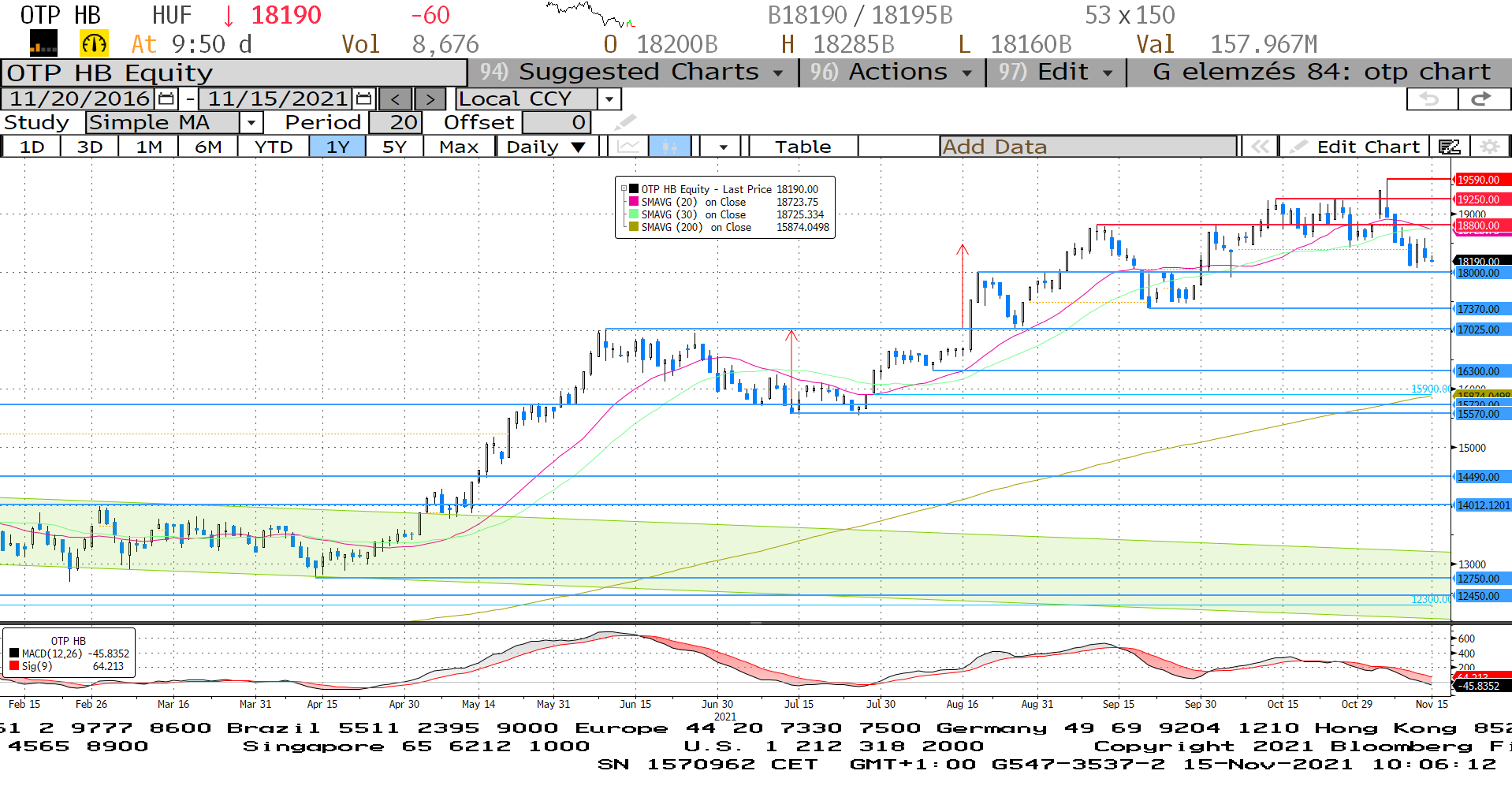Click the Add Data input field
The height and width of the screenshot is (808, 1512).
[1088, 147]
